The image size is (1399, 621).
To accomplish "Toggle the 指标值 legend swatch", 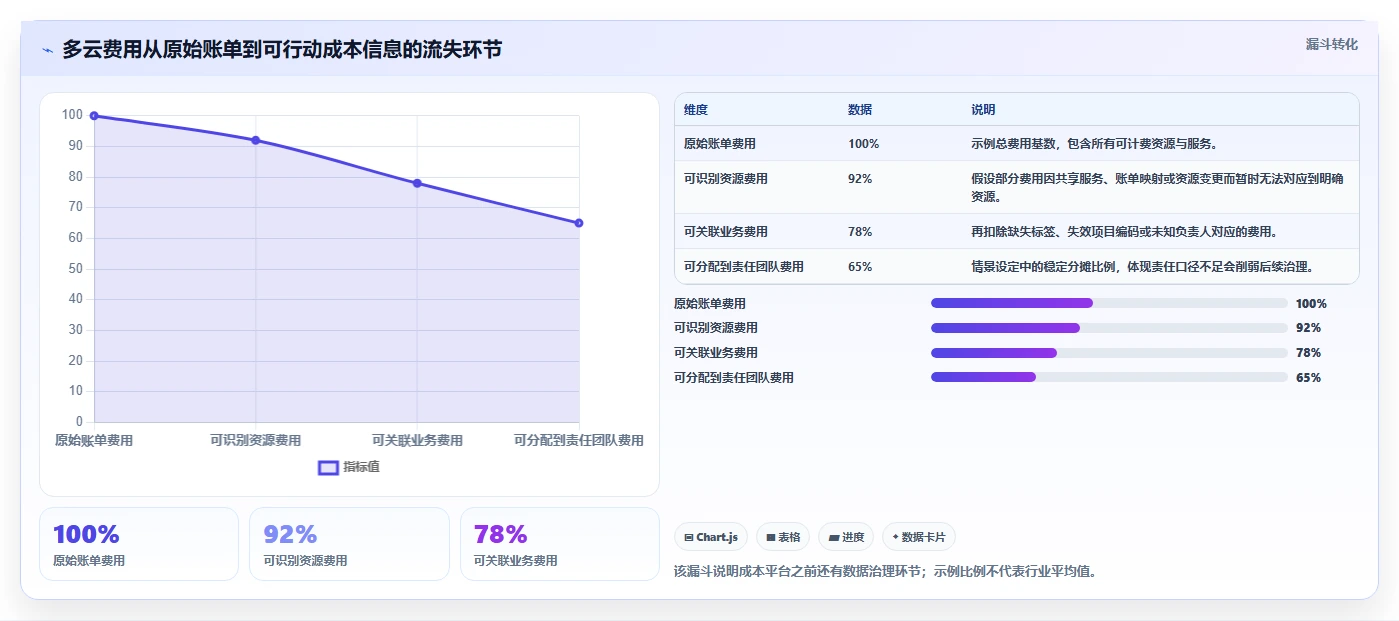I will pos(328,467).
